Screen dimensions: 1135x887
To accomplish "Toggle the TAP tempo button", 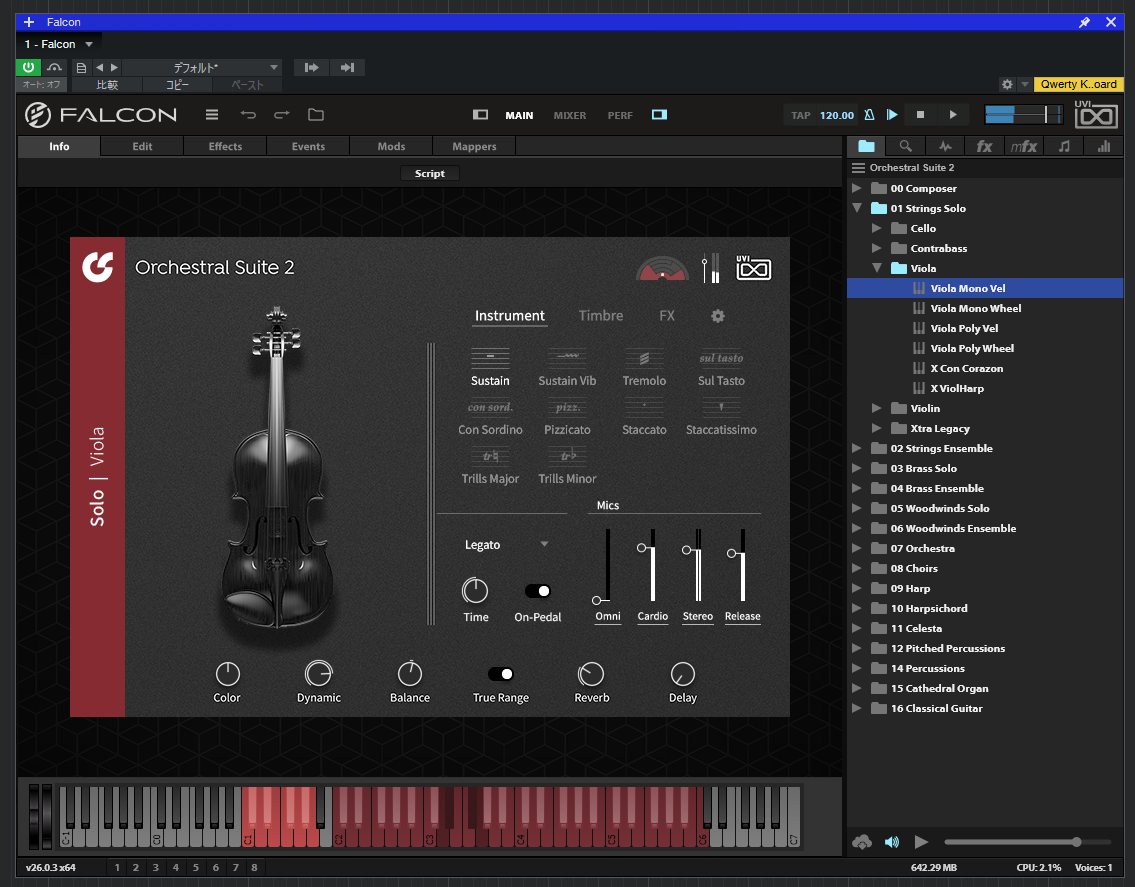I will [x=801, y=115].
